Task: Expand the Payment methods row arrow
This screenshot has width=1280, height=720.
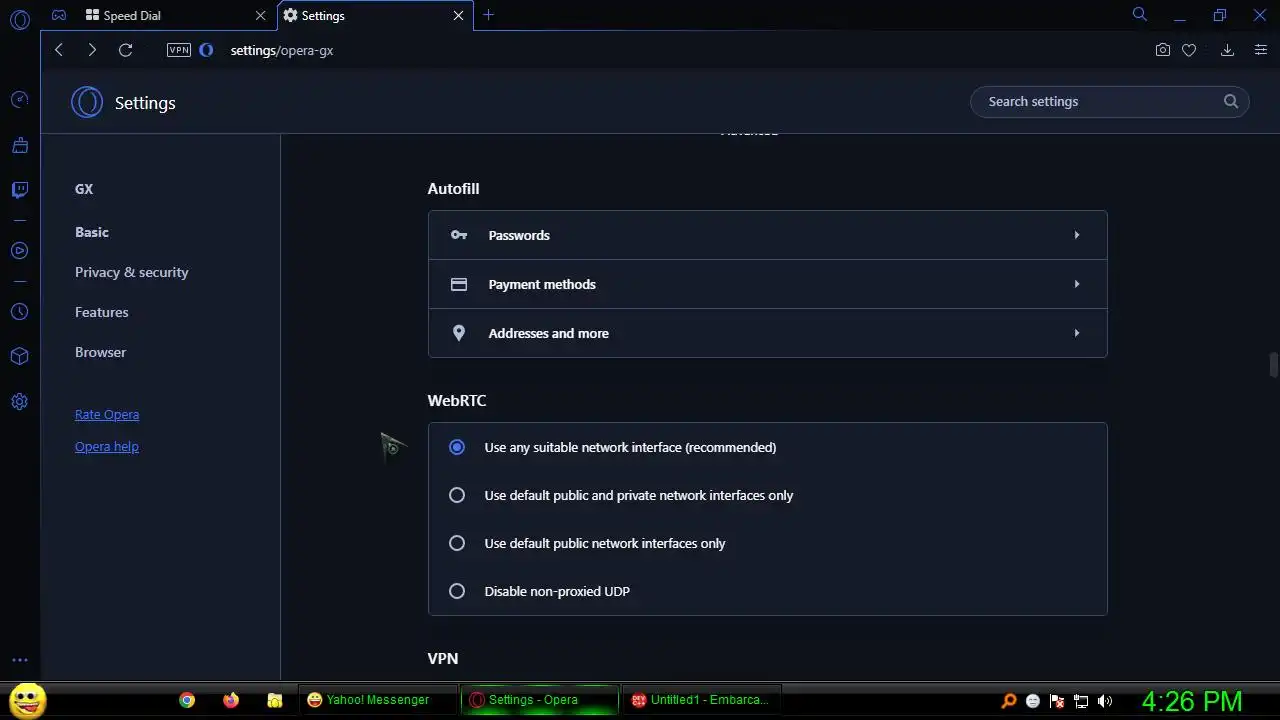Action: [x=1077, y=284]
